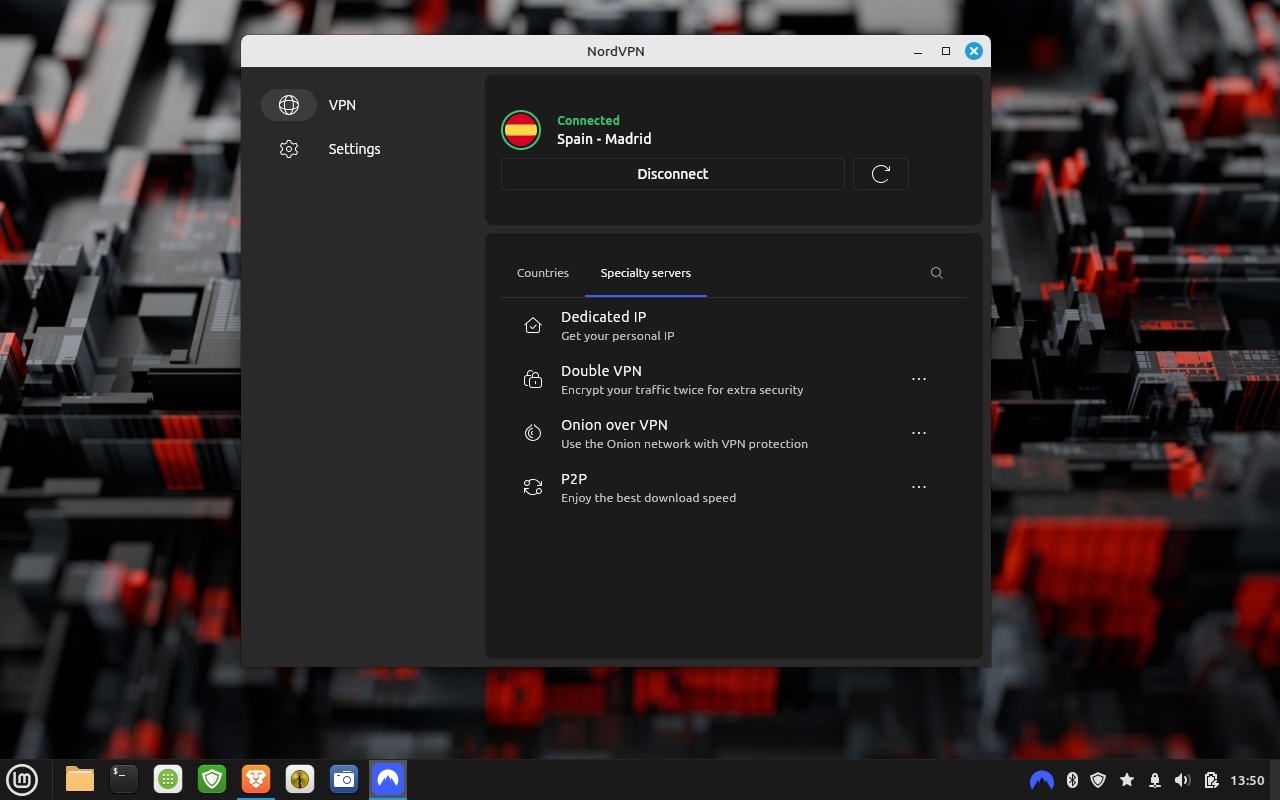Click the Spain - Madrid server label

[x=604, y=139]
